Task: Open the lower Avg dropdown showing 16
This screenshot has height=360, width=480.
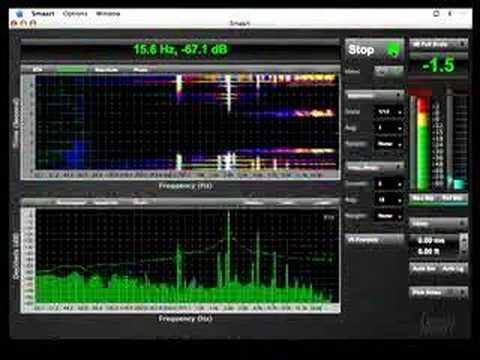Action: (389, 200)
